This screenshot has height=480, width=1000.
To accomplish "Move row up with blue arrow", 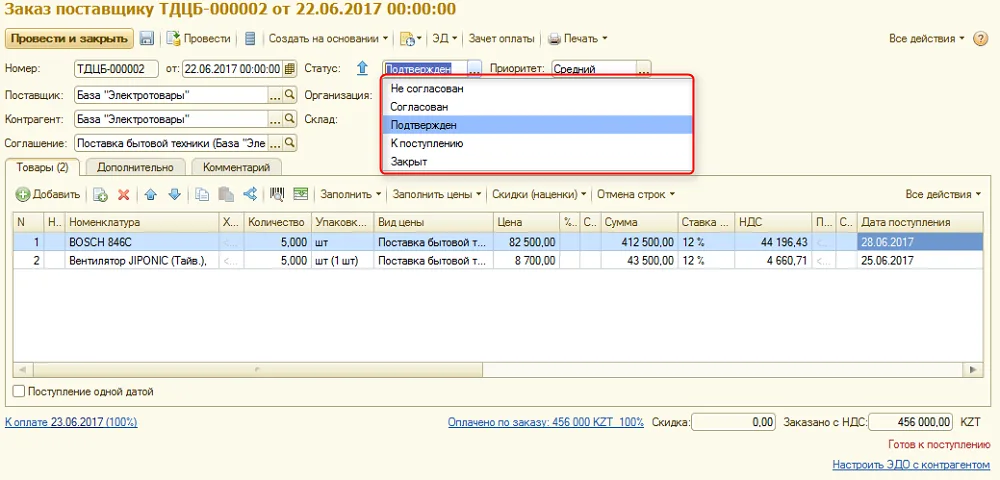I will (x=151, y=194).
